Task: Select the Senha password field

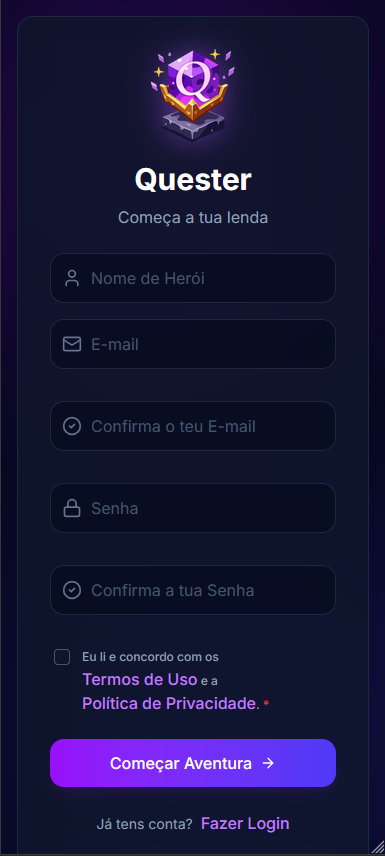Action: coord(193,508)
